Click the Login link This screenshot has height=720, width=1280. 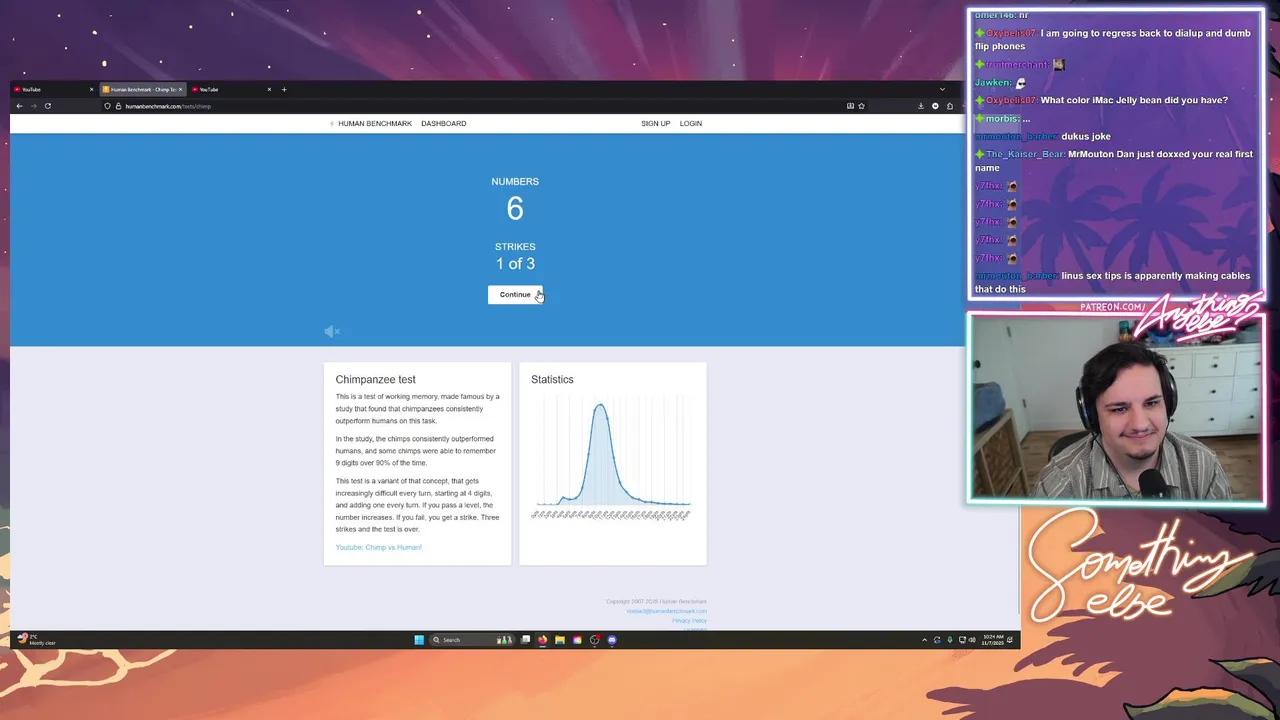point(690,123)
